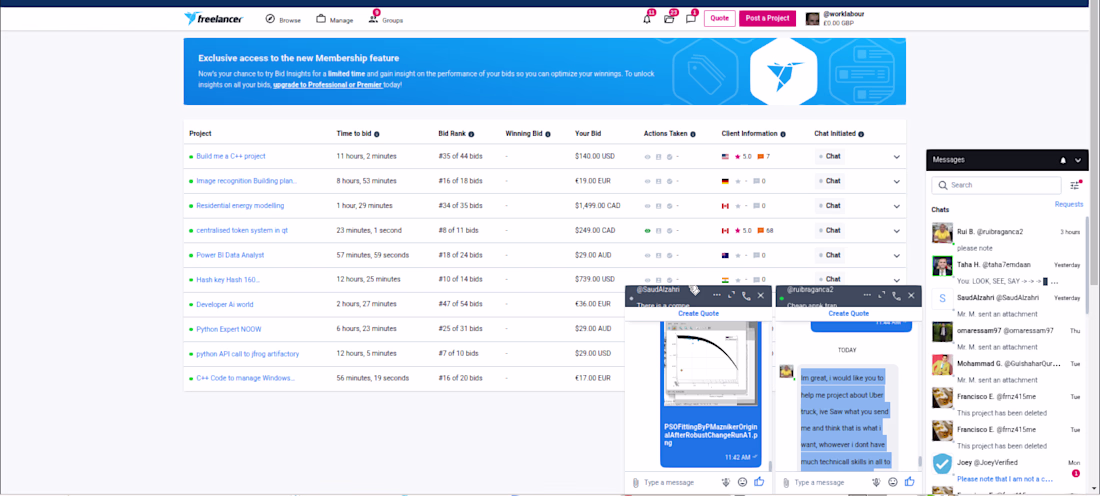Click the Quote button
The height and width of the screenshot is (496, 1100).
click(x=720, y=18)
